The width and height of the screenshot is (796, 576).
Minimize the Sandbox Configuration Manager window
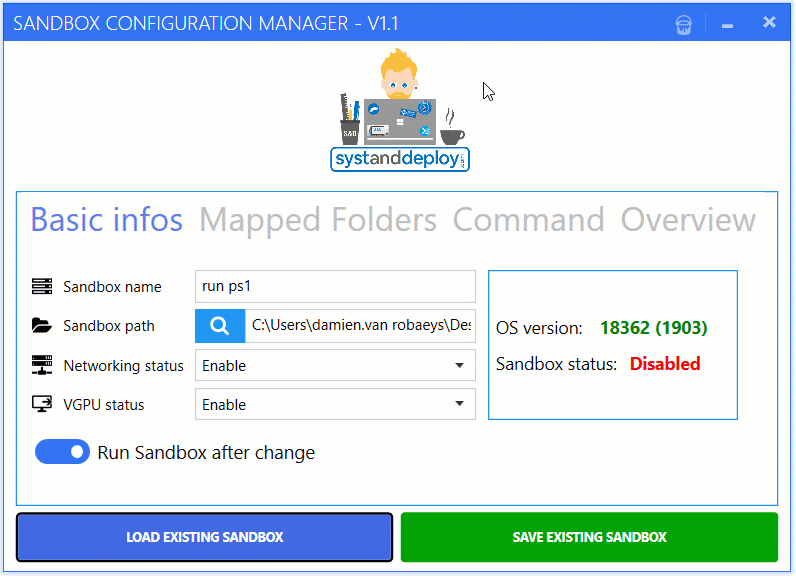click(727, 23)
